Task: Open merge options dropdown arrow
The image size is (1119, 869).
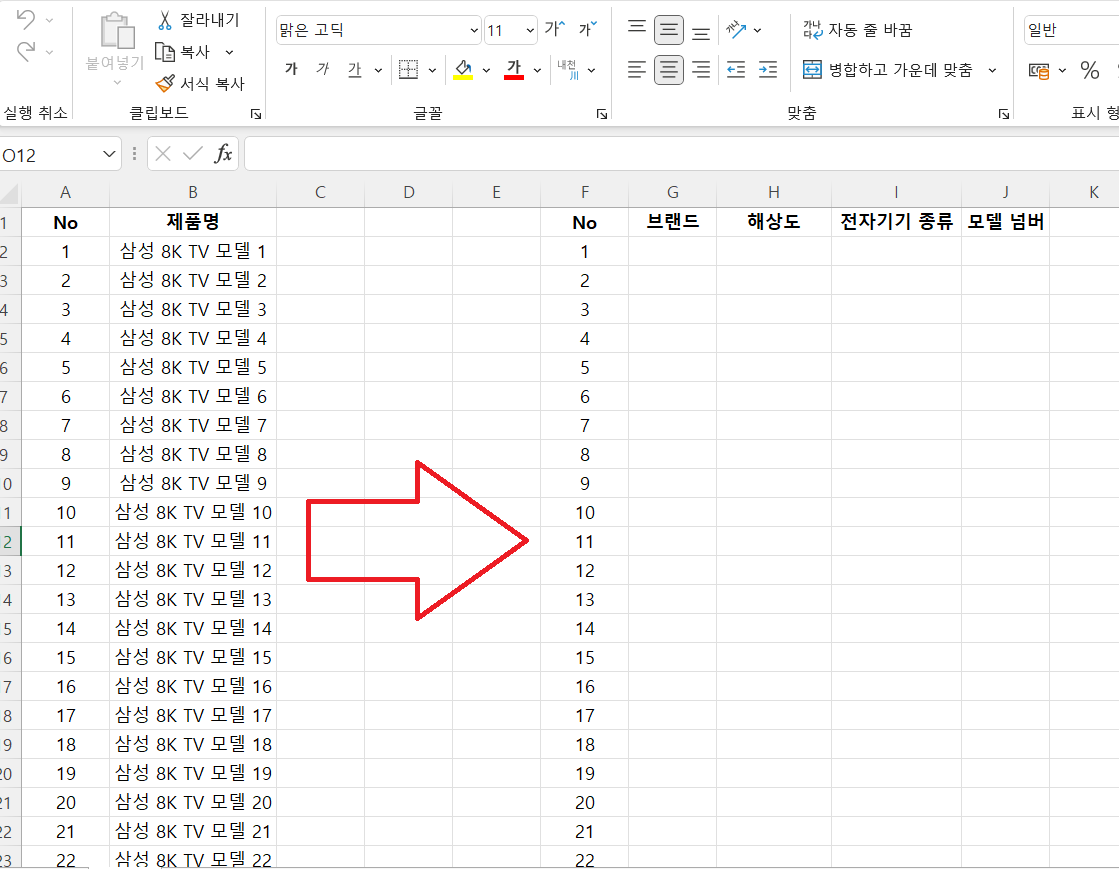Action: 992,70
